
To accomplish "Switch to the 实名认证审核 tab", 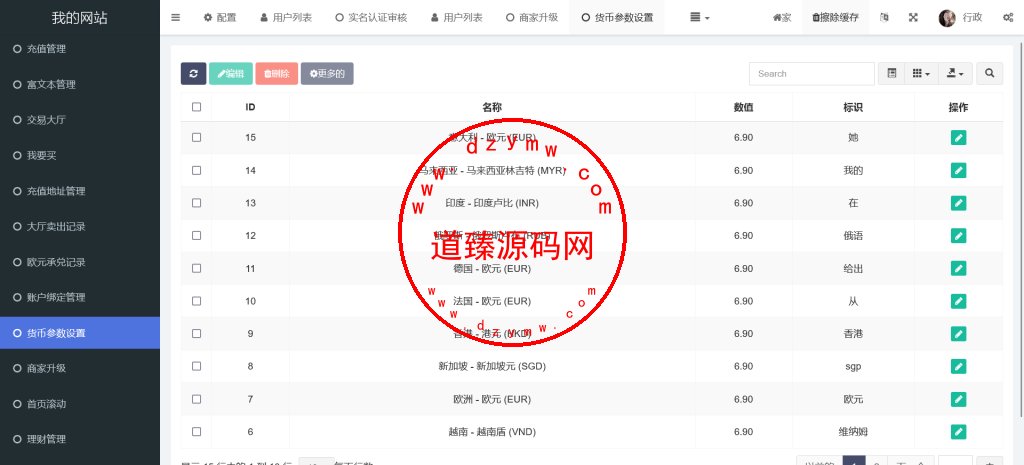I will 371,18.
